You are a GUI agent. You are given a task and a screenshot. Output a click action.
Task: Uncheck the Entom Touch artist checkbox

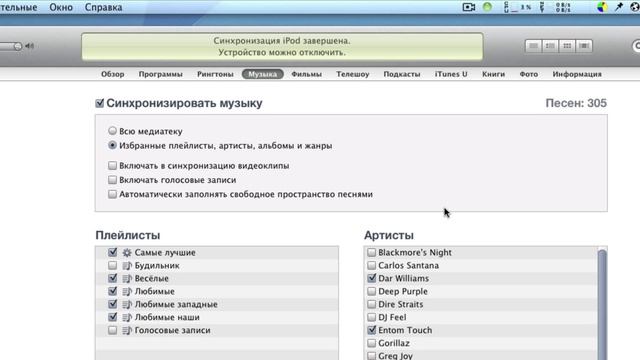click(x=371, y=330)
